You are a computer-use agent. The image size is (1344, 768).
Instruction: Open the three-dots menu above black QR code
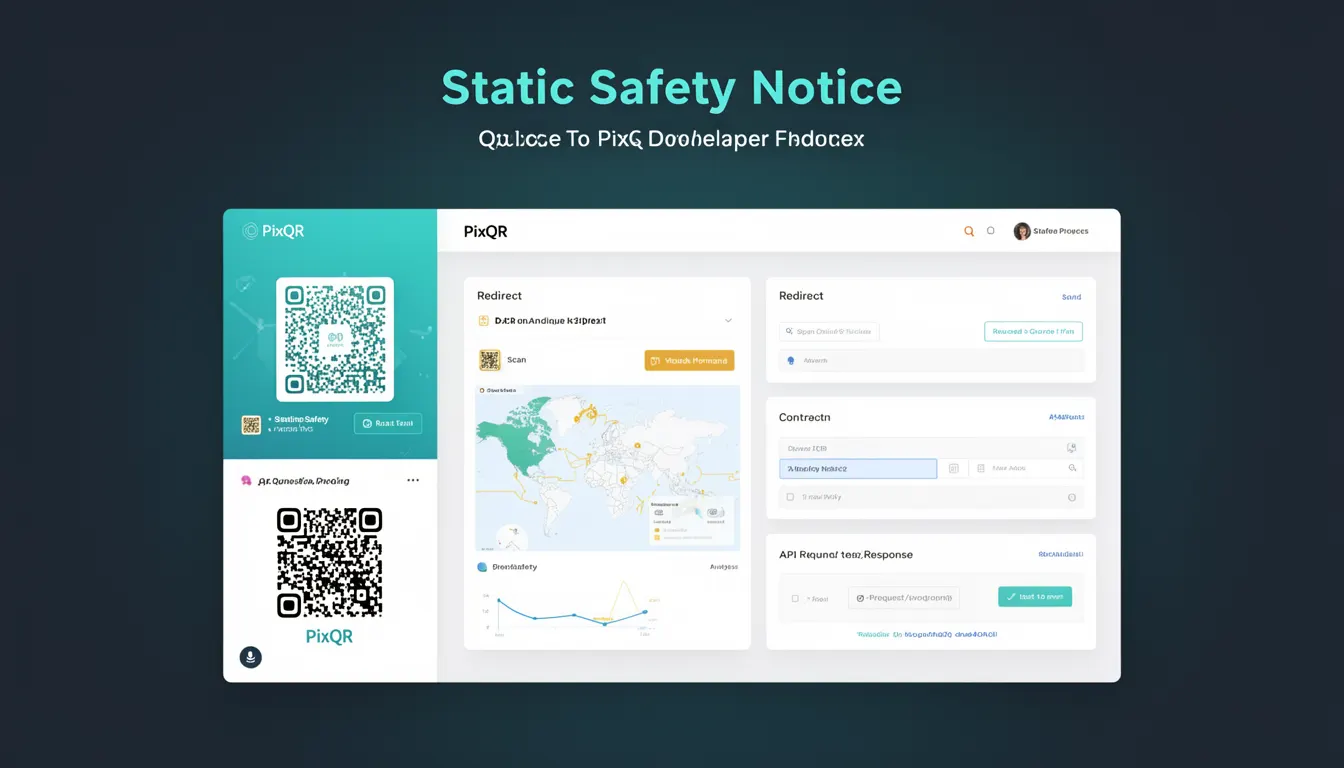(x=413, y=480)
